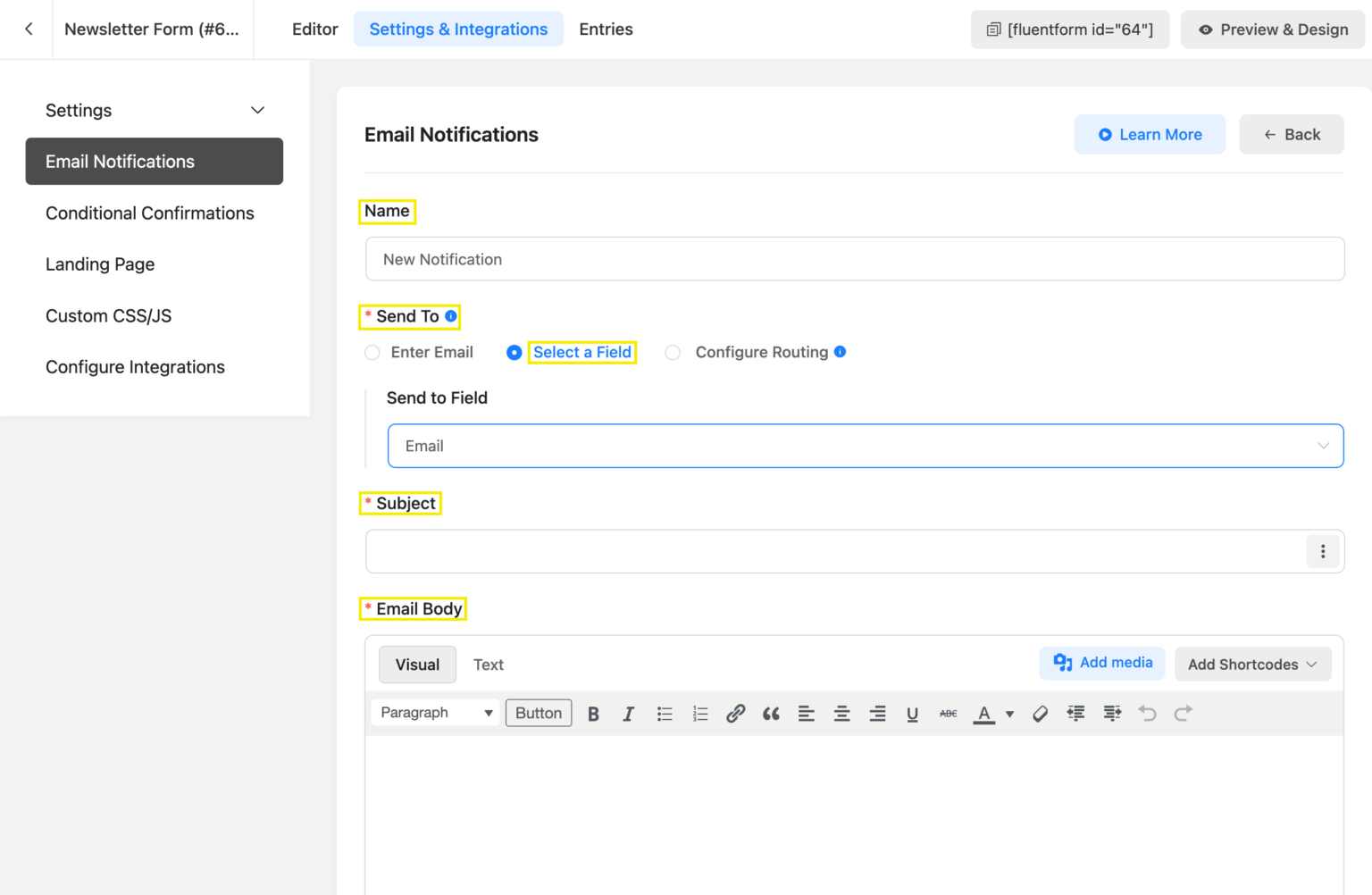Insert a bulleted list in the email body
The height and width of the screenshot is (895, 1372).
[665, 713]
